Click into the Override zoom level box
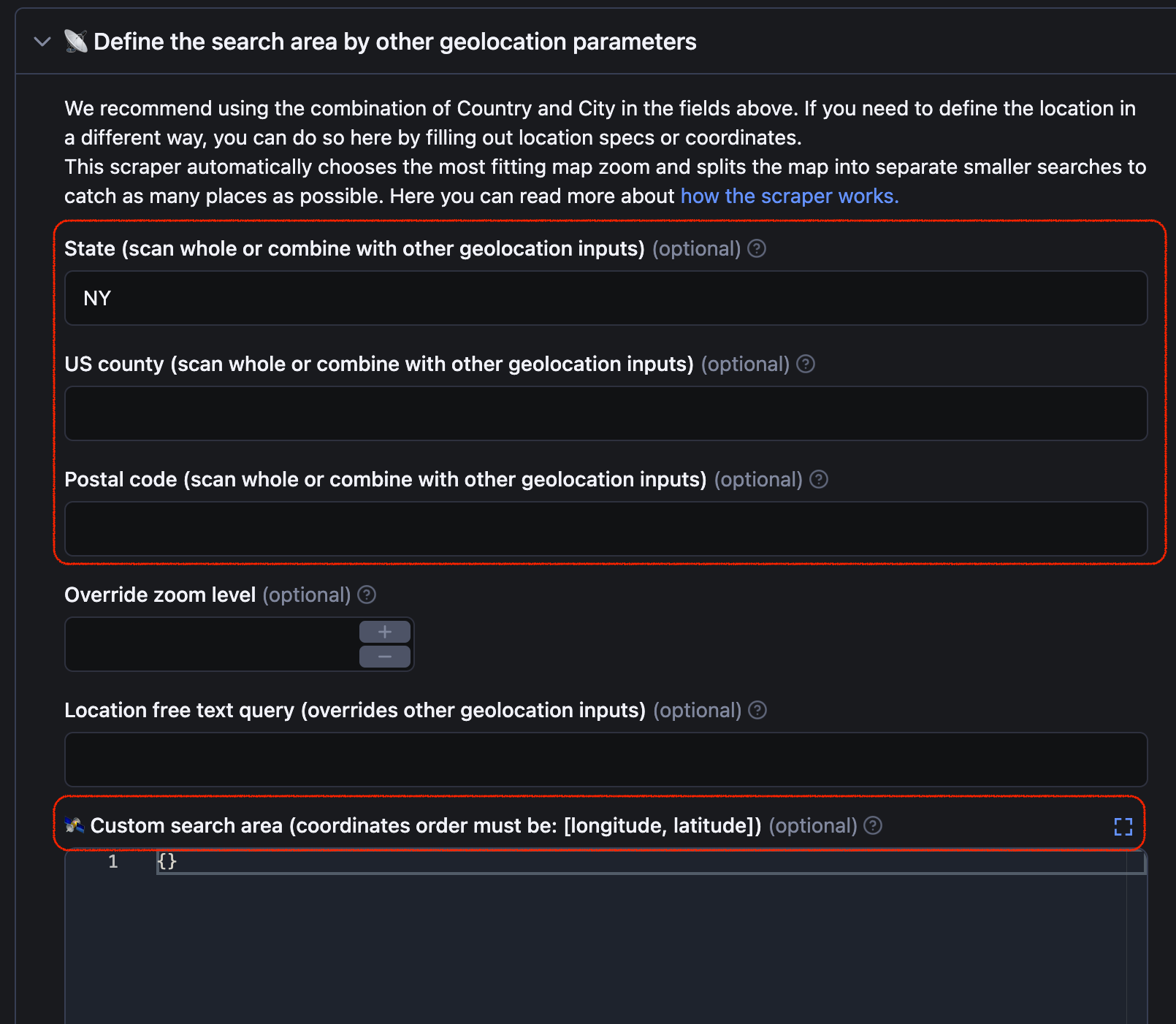The width and height of the screenshot is (1176, 1024). (x=212, y=644)
